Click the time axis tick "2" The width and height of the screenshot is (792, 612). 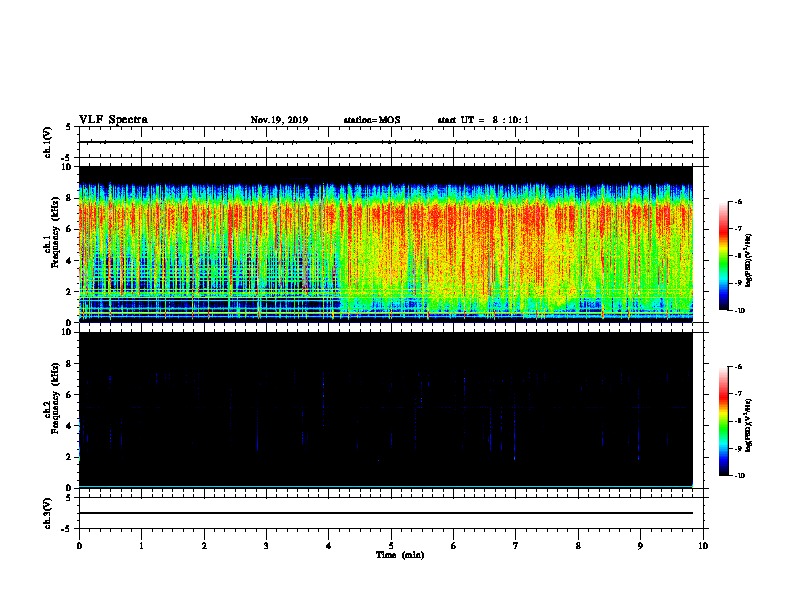pyautogui.click(x=204, y=545)
